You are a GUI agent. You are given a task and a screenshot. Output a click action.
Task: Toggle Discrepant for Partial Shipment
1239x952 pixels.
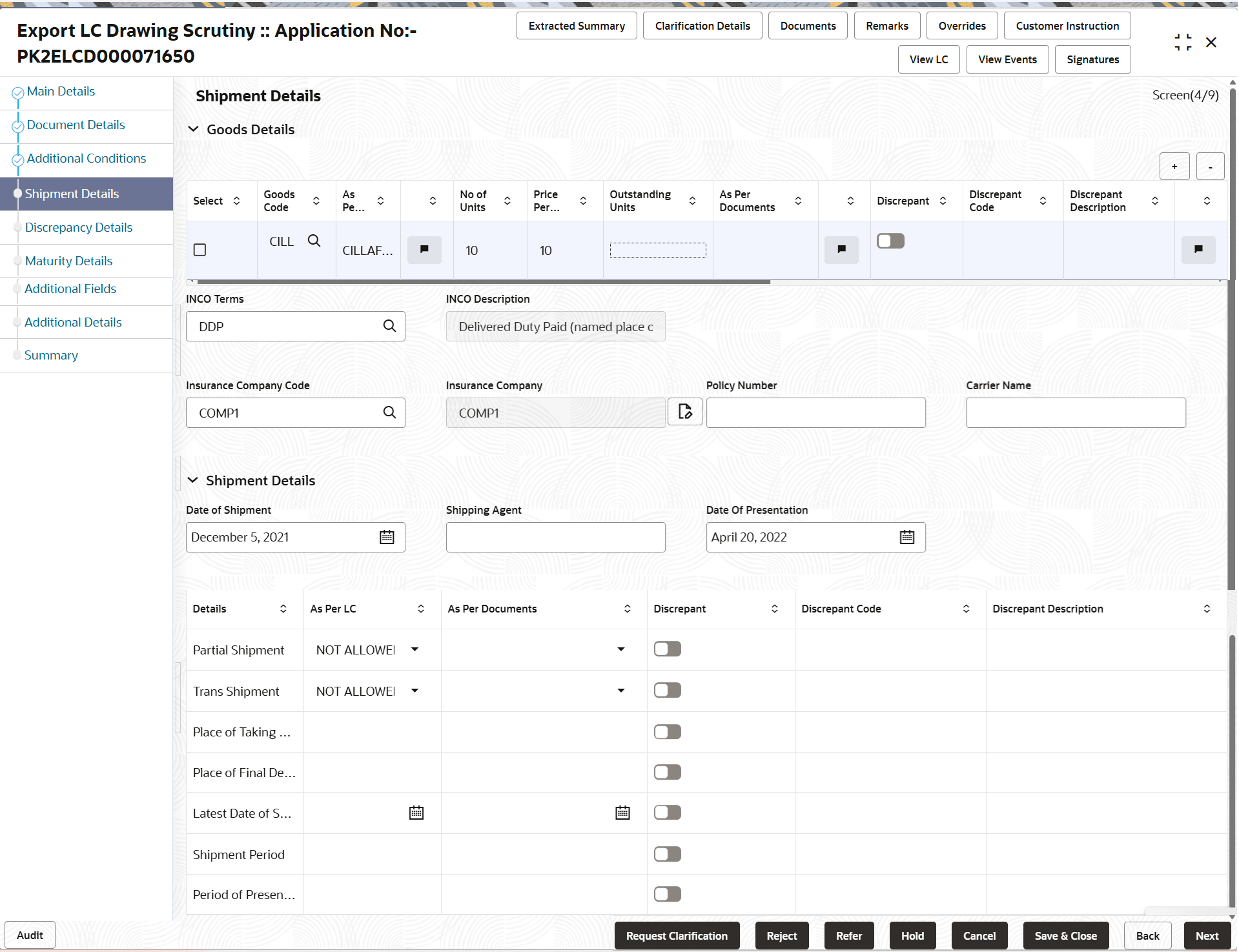(x=668, y=649)
